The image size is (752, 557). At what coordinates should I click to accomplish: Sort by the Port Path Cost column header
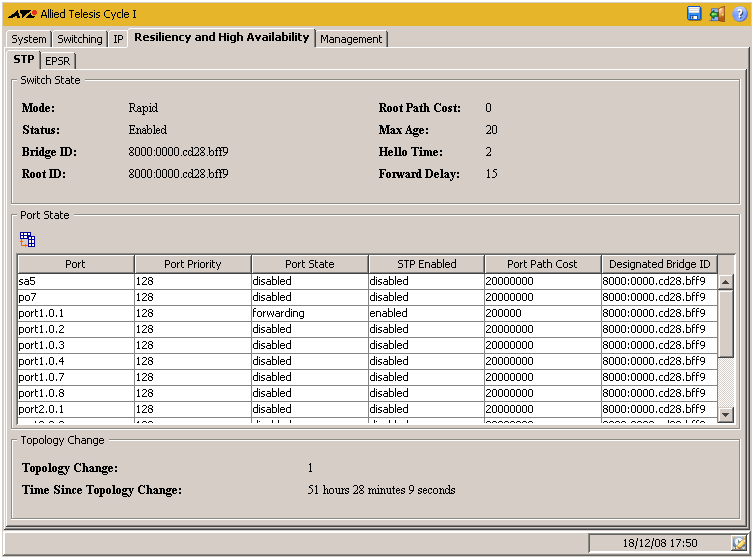click(x=542, y=264)
